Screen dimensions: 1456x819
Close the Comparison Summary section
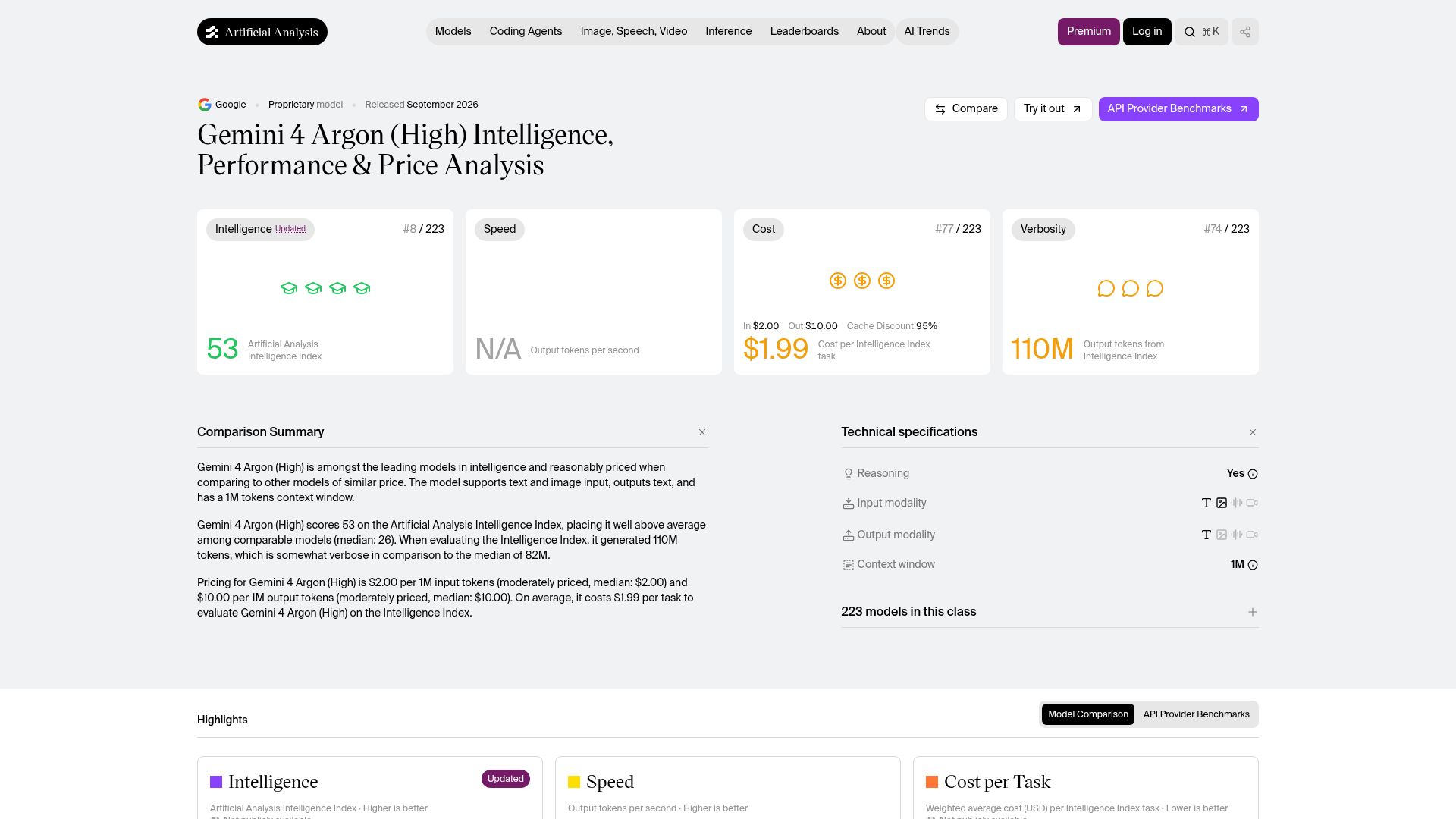point(702,432)
